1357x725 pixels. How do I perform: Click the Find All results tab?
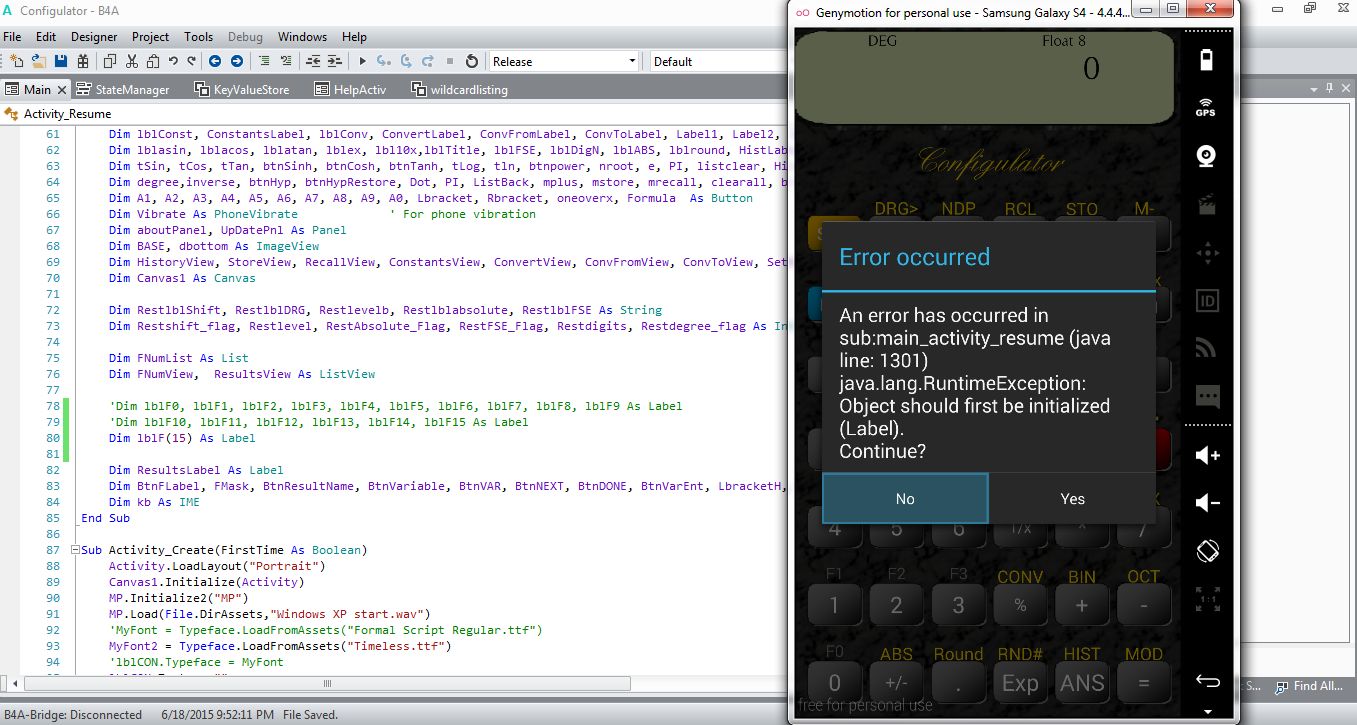(1309, 686)
